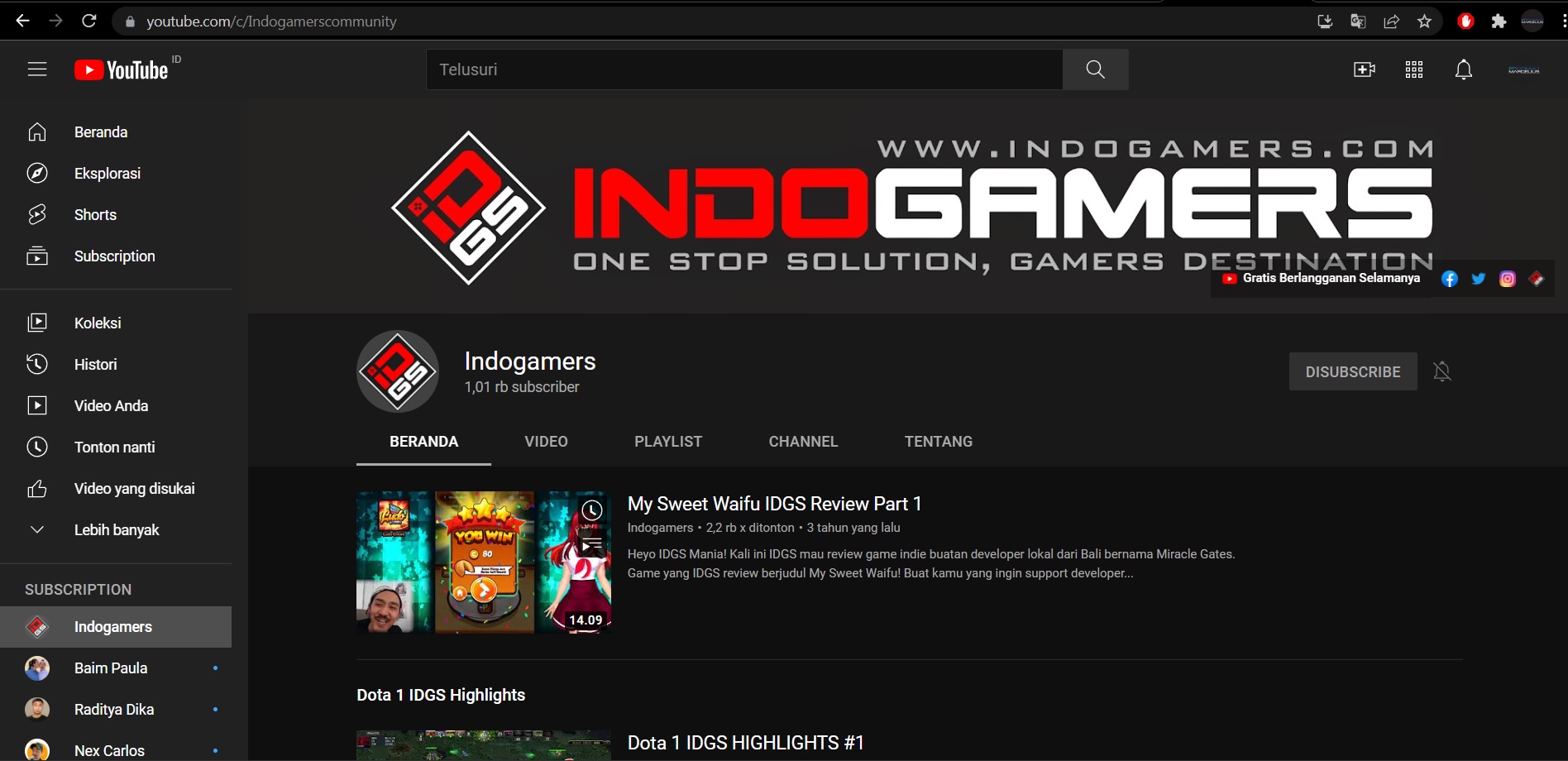Image resolution: width=1568 pixels, height=761 pixels.
Task: Click the translate page icon in address bar
Action: point(1358,22)
